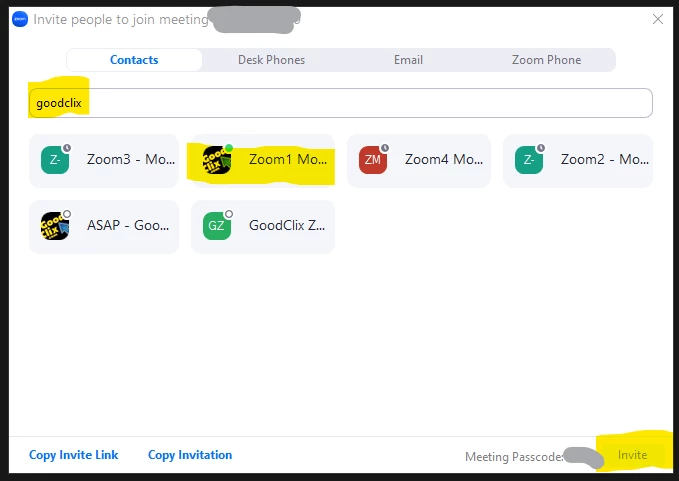Switch to the Contacts tab
This screenshot has height=481, width=679.
(x=134, y=60)
